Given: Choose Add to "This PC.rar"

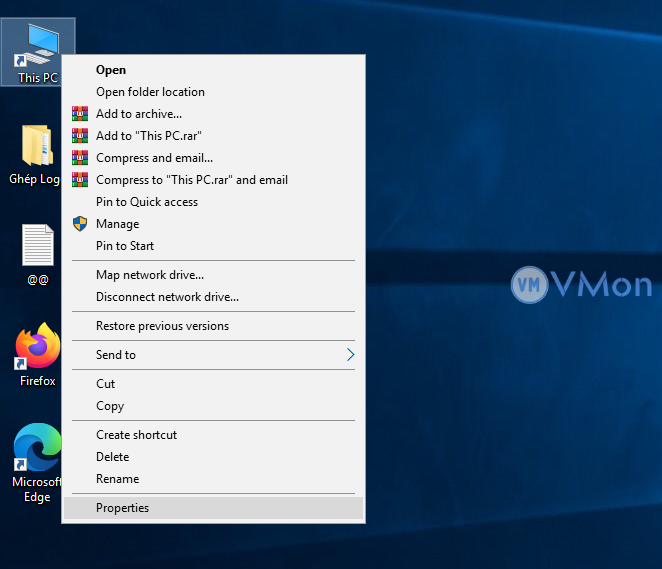Looking at the screenshot, I should click(x=149, y=136).
